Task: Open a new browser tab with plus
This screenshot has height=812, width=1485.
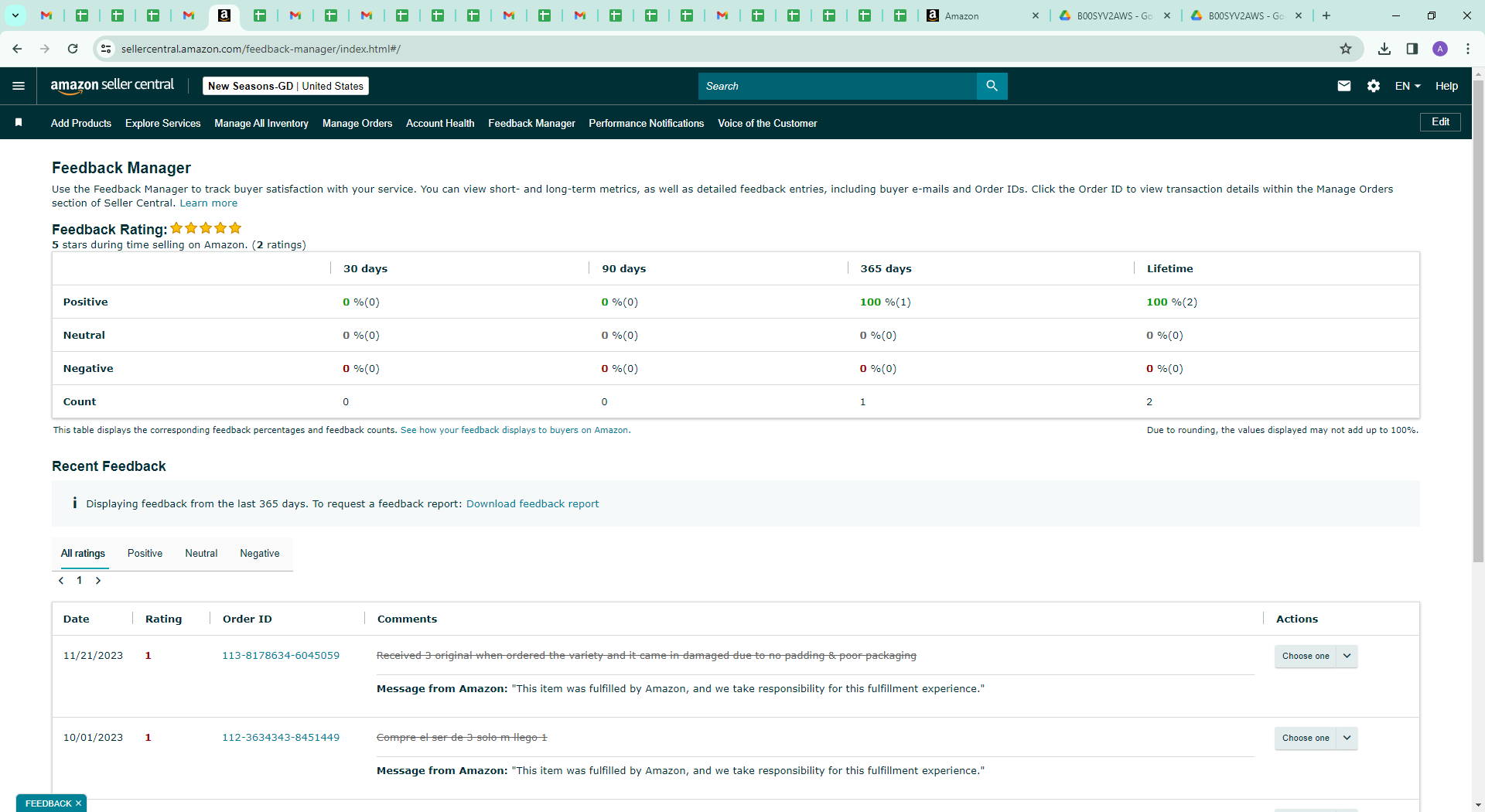Action: (1326, 15)
